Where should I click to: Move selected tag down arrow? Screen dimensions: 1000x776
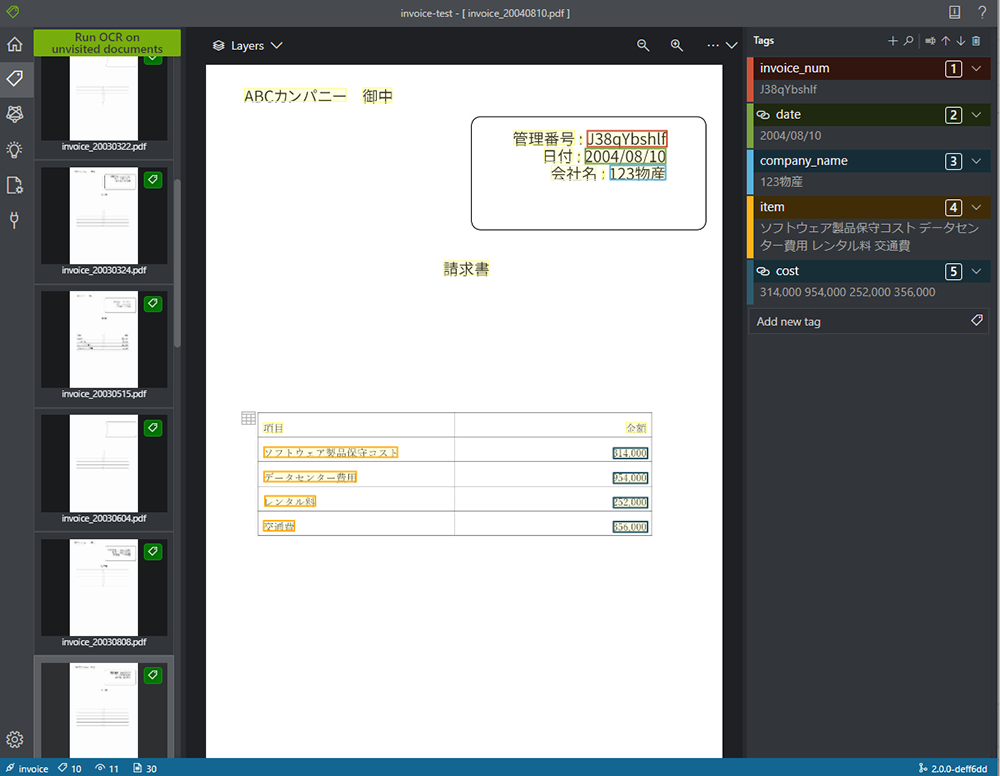coord(960,41)
